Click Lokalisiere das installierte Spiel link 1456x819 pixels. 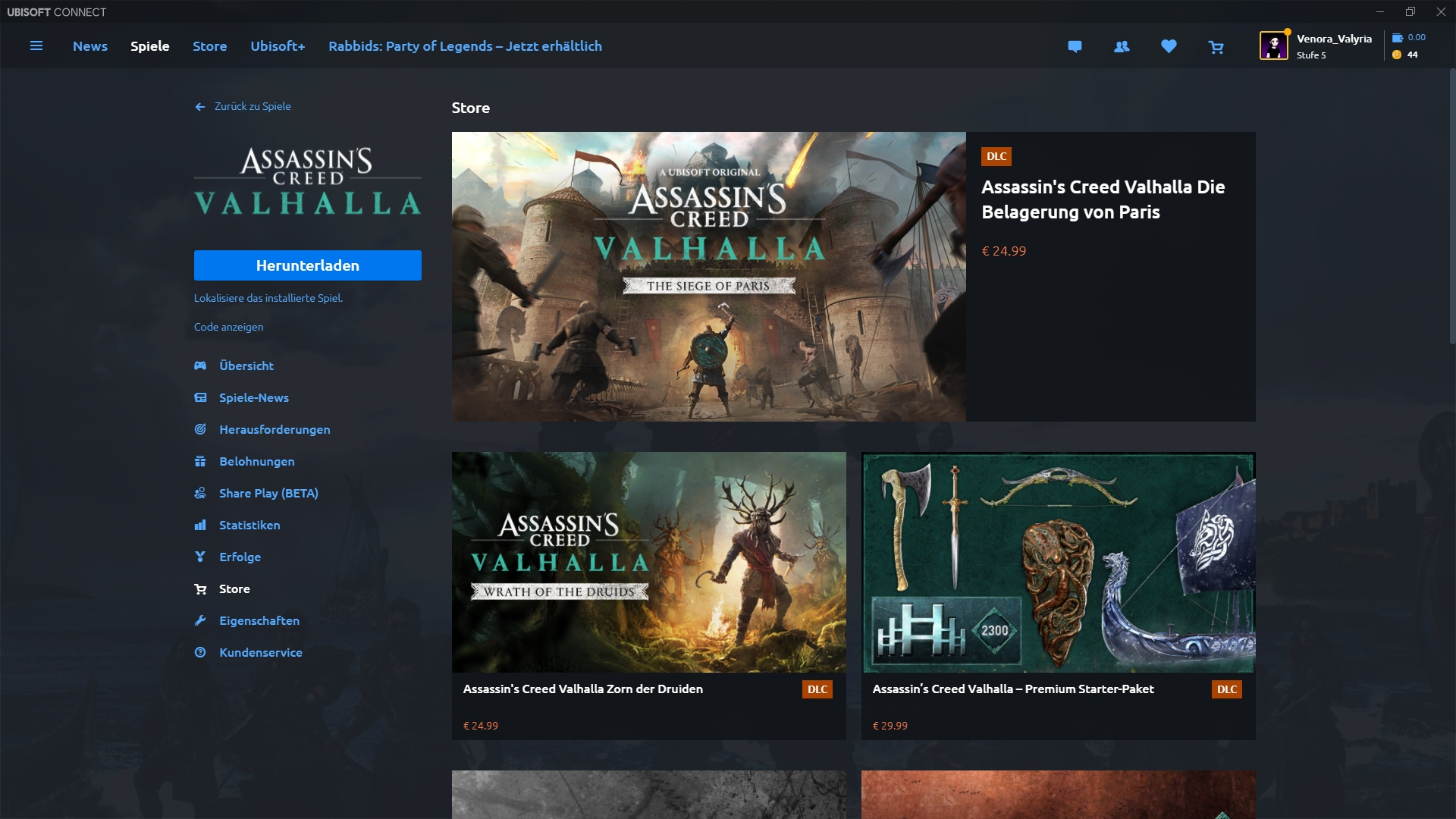(268, 298)
